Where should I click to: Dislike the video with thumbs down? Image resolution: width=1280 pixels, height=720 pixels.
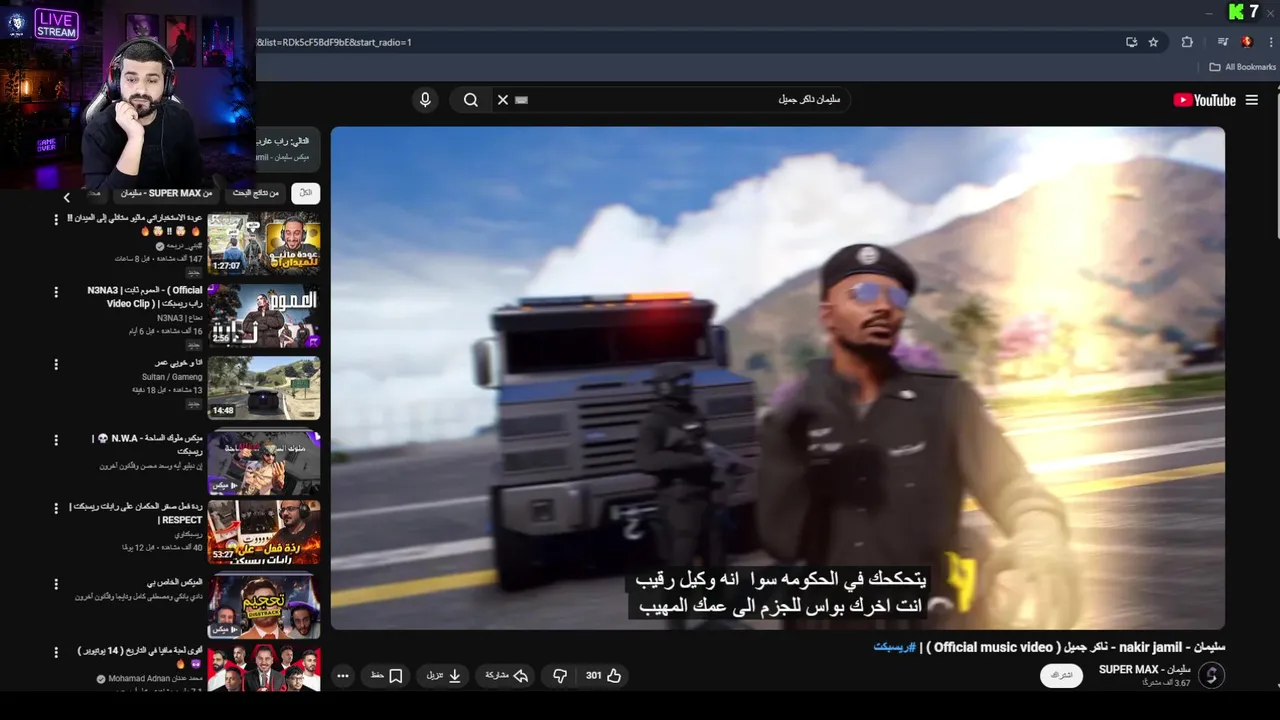tap(560, 676)
